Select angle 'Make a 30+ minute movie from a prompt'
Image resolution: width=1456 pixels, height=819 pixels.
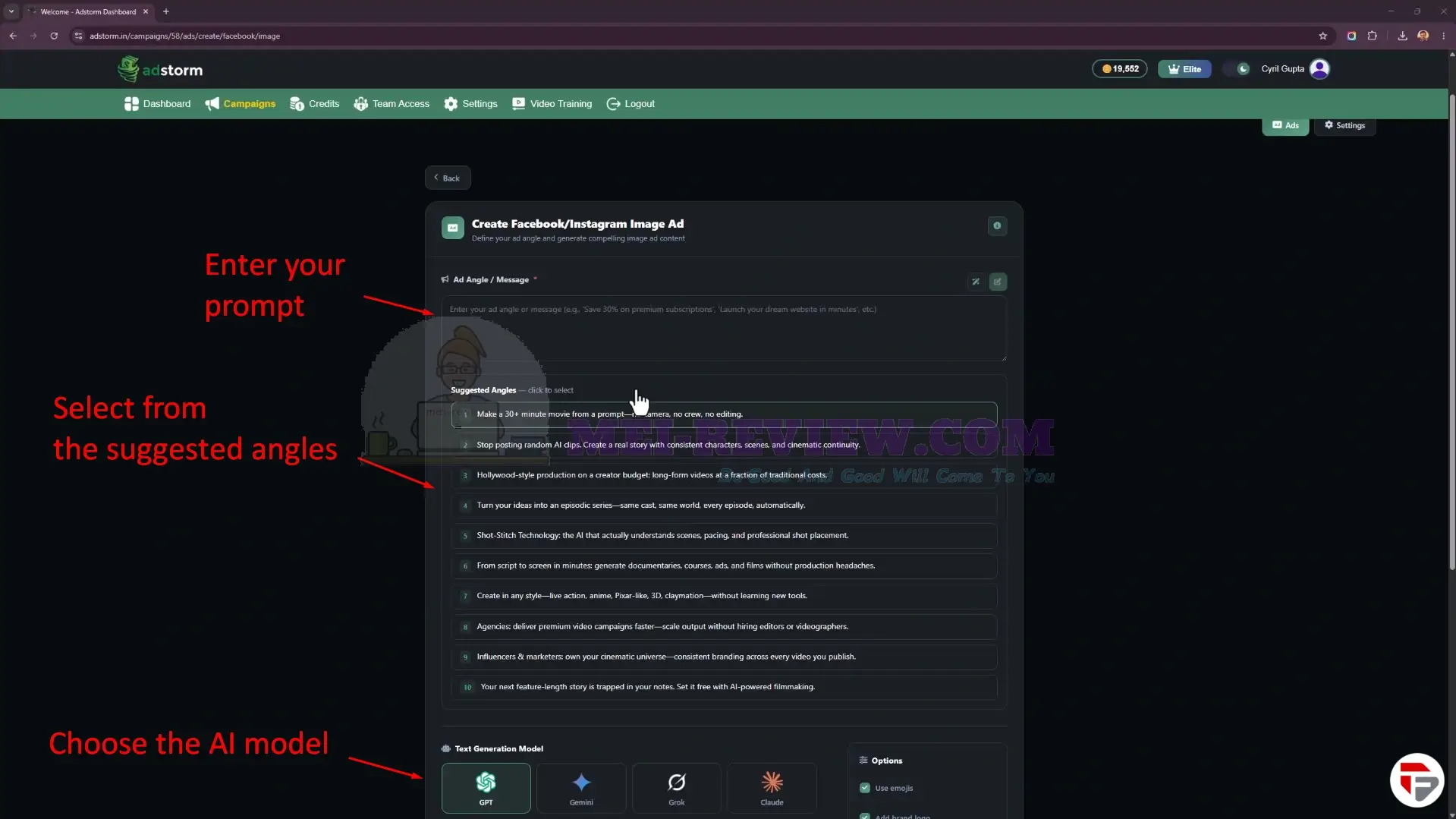724,414
